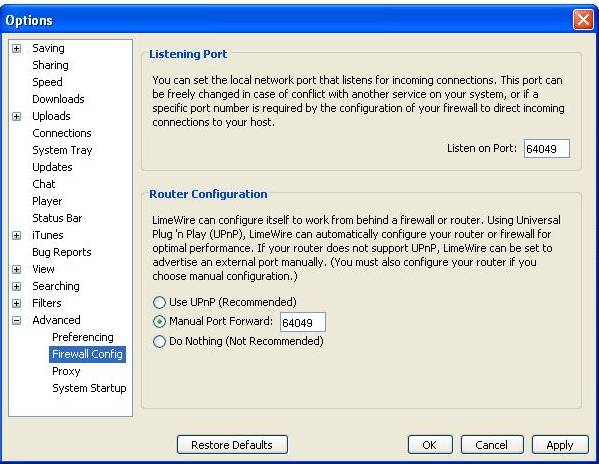Expand the Filters tree node
Image resolution: width=599 pixels, height=464 pixels.
point(16,304)
